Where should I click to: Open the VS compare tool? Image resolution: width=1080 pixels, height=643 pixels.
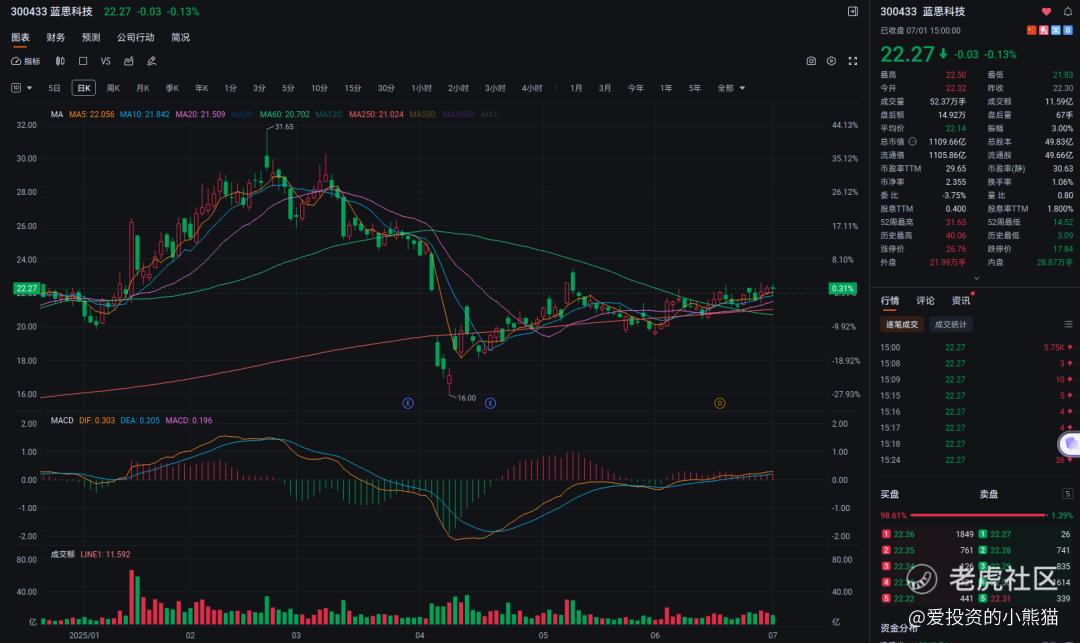[105, 61]
